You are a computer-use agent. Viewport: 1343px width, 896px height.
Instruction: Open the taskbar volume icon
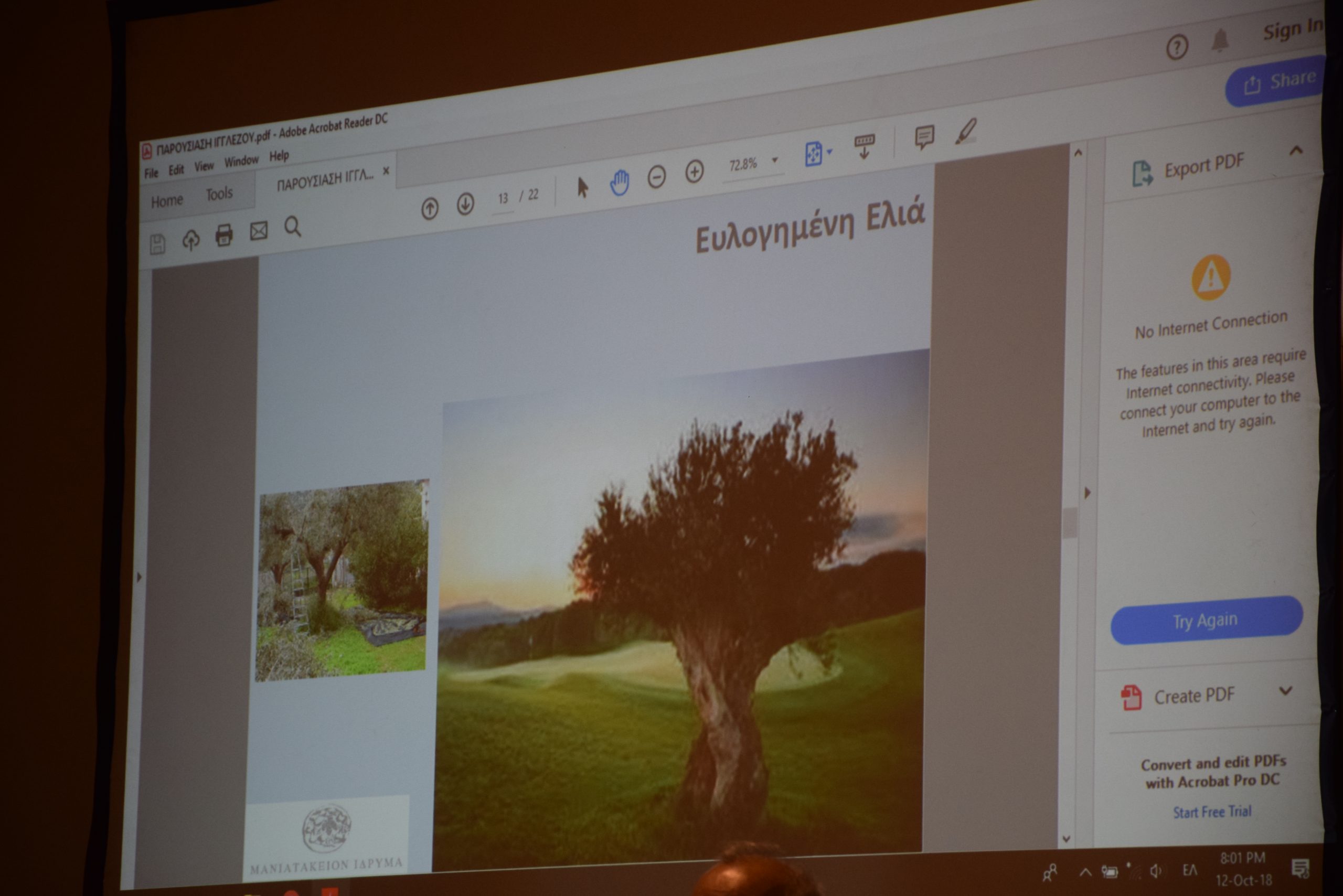click(1155, 871)
